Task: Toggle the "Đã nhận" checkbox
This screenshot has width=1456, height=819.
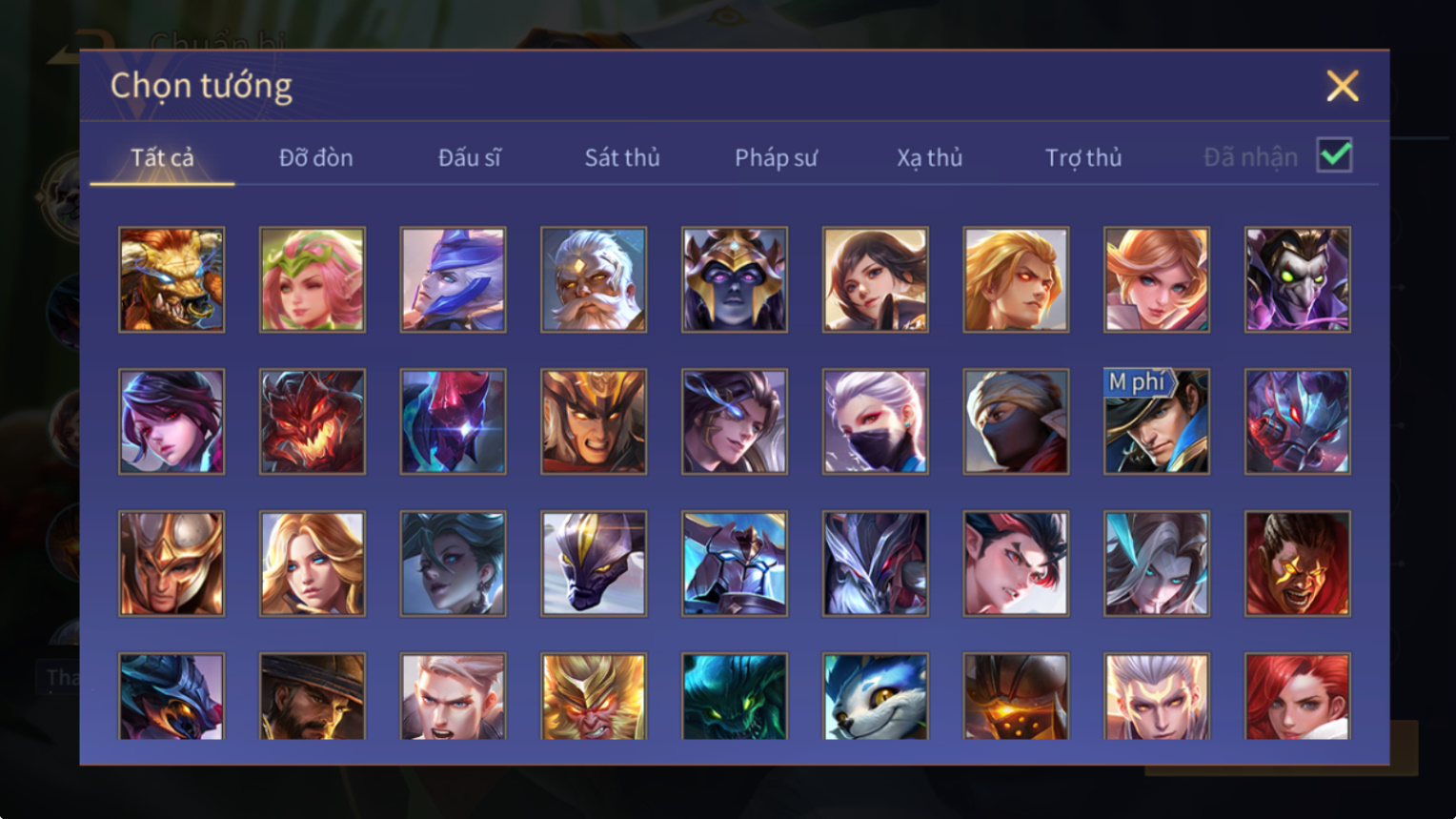Action: point(1334,154)
